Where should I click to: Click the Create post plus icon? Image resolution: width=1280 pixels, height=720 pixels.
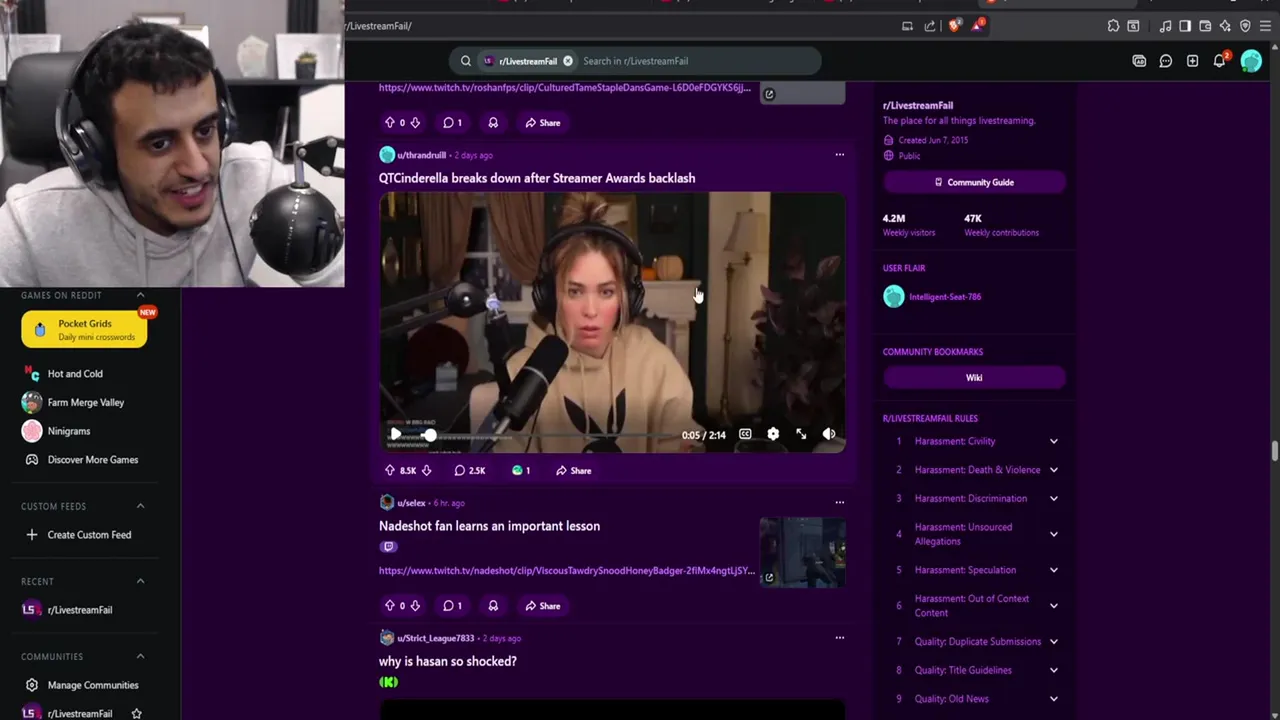point(1192,61)
